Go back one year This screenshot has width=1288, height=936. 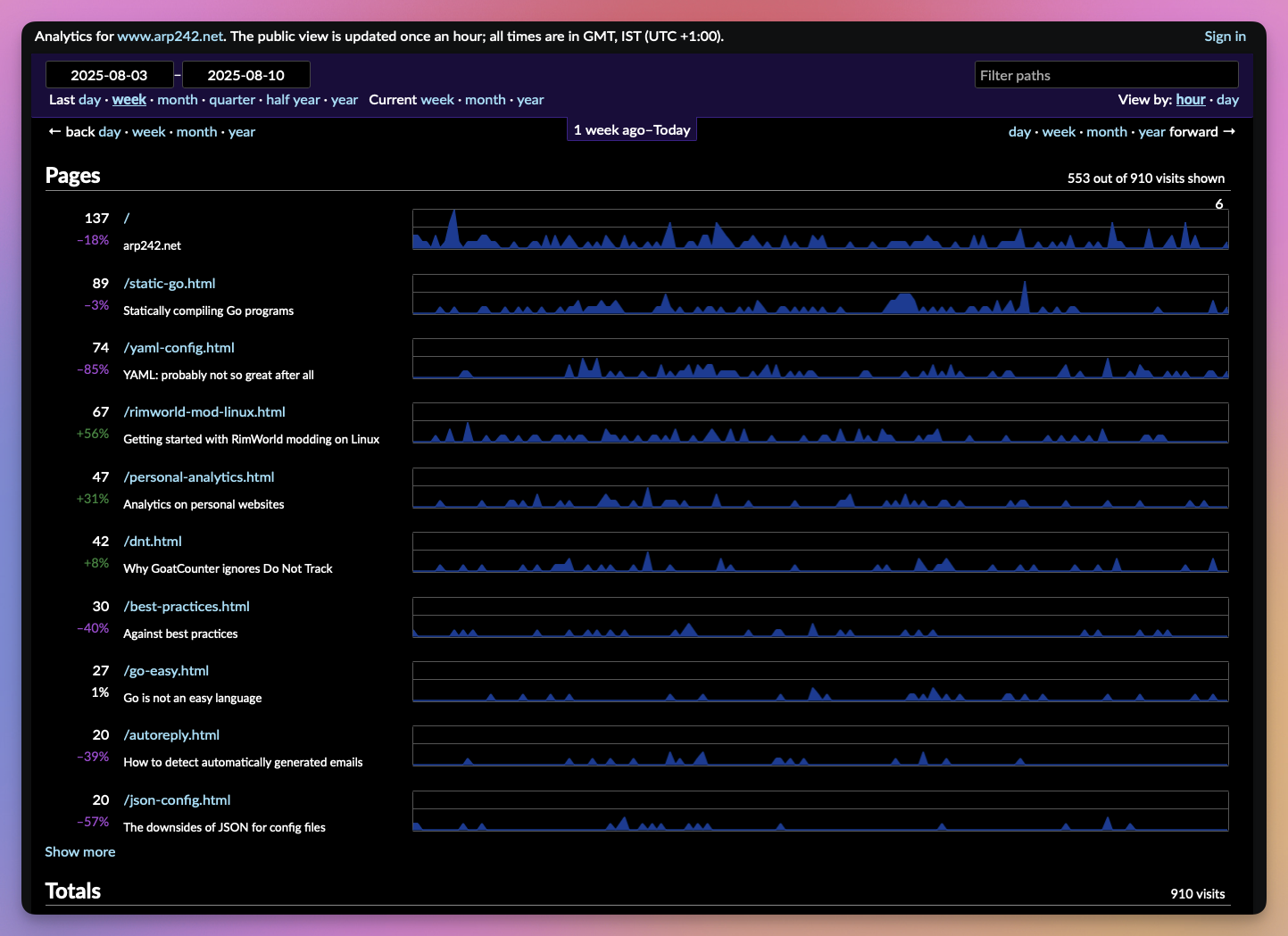pos(242,132)
